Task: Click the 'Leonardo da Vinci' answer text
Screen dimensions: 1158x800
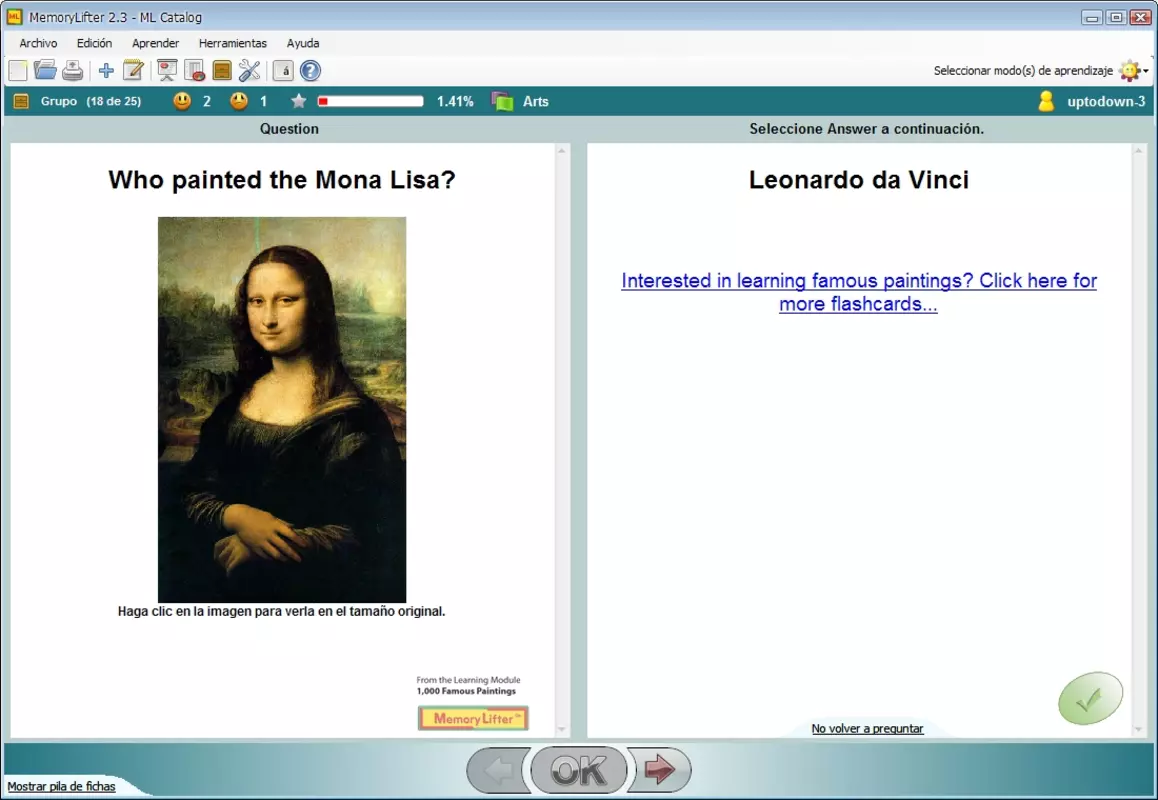Action: click(x=859, y=180)
